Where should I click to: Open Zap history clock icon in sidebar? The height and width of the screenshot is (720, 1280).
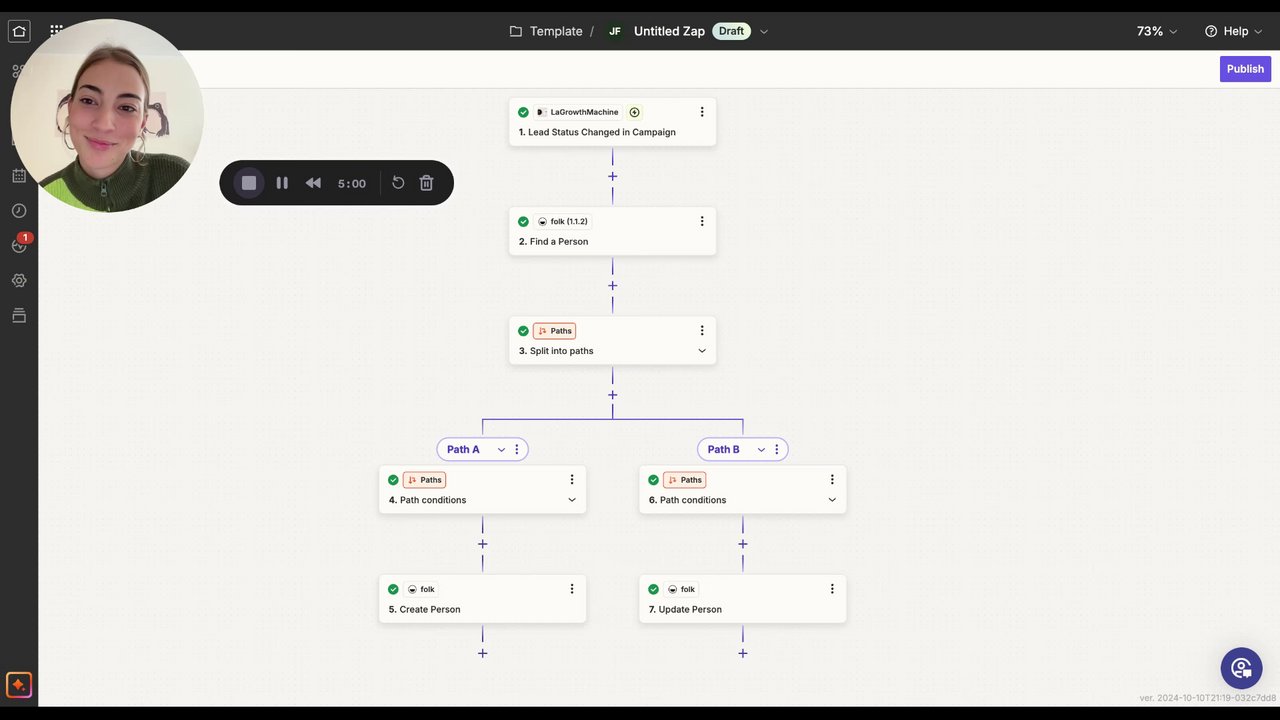coord(19,211)
